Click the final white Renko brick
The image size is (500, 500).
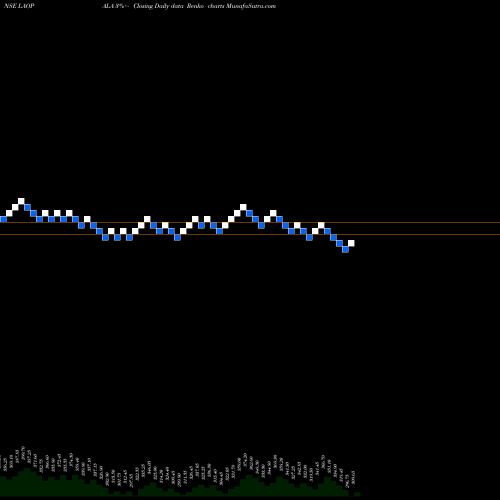(351, 243)
